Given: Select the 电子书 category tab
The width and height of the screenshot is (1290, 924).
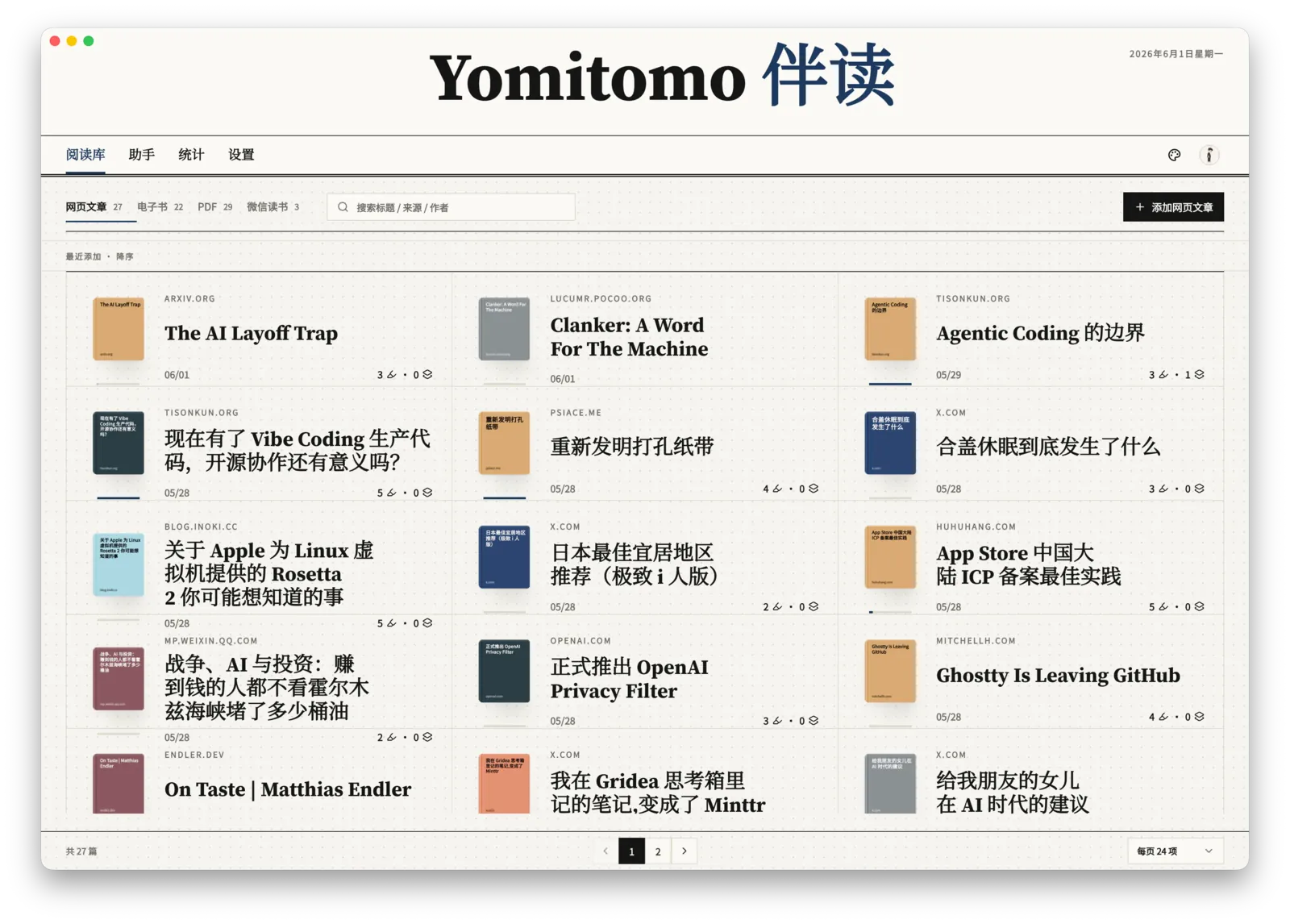Looking at the screenshot, I should click(x=160, y=207).
